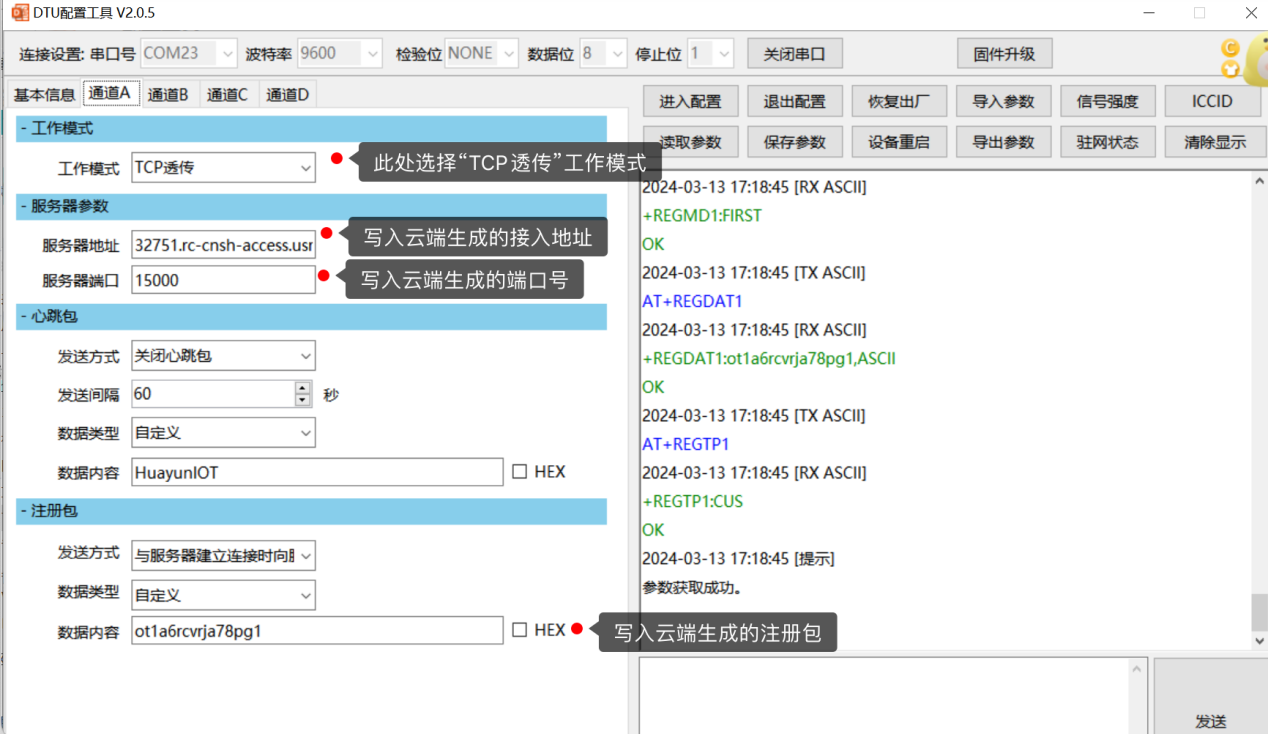
Task: Click the cartoon mascot icon at top right
Action: [1243, 57]
